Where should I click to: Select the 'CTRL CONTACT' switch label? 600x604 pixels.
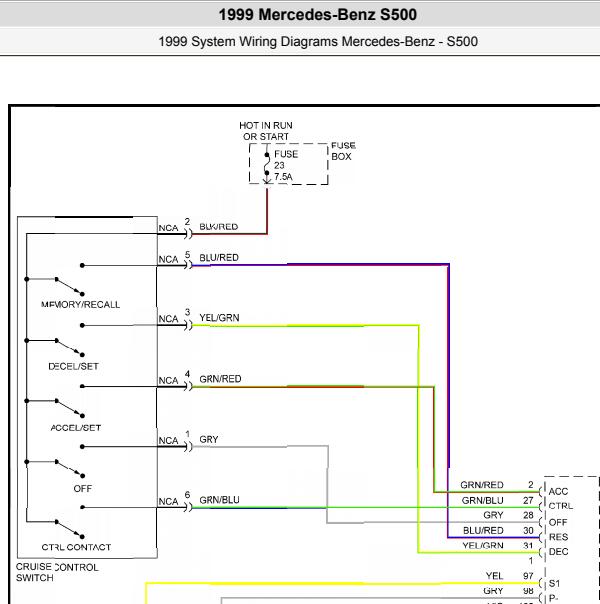[x=76, y=547]
